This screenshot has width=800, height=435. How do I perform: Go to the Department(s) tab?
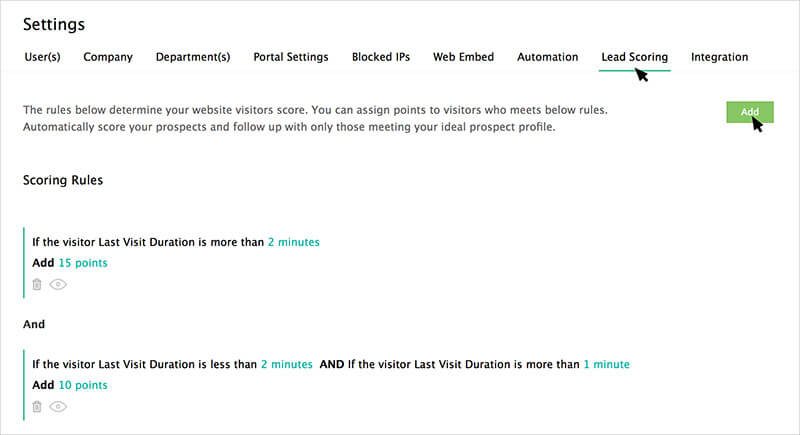pos(193,57)
